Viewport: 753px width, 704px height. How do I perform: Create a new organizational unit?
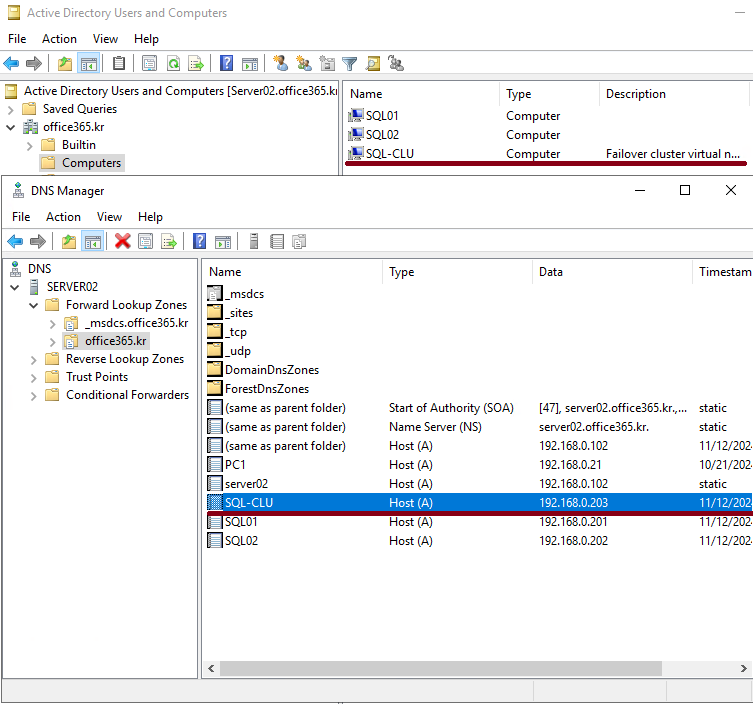tap(327, 63)
